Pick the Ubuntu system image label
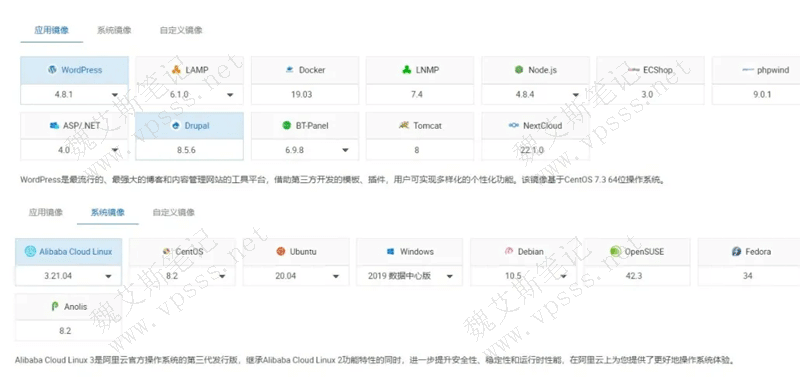 tap(303, 251)
